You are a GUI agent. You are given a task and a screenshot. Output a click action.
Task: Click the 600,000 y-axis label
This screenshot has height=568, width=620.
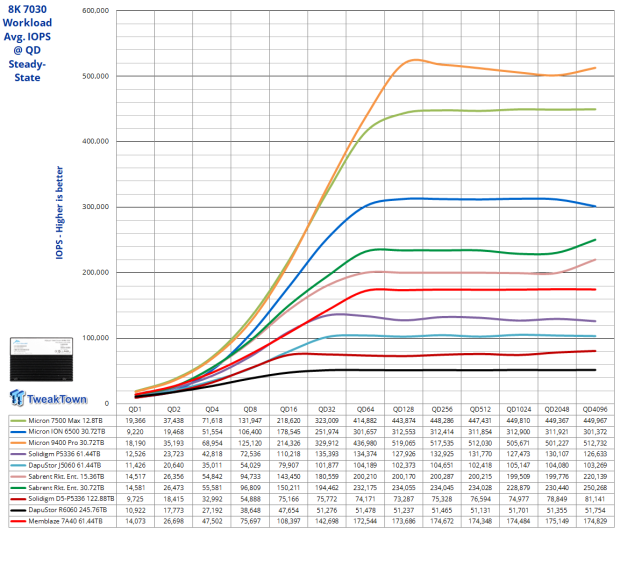(x=96, y=11)
